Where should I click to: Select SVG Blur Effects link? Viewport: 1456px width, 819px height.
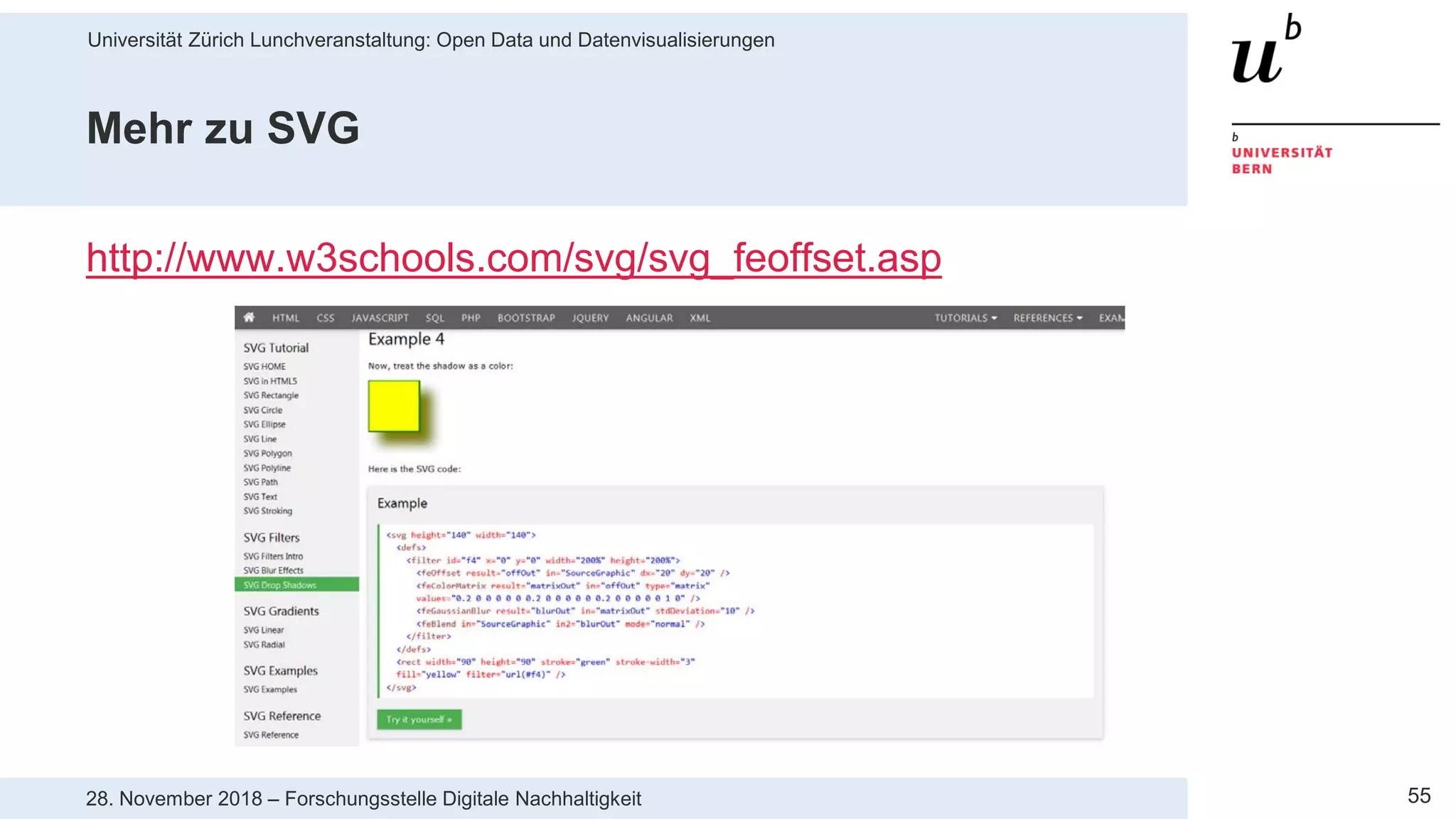click(x=274, y=570)
